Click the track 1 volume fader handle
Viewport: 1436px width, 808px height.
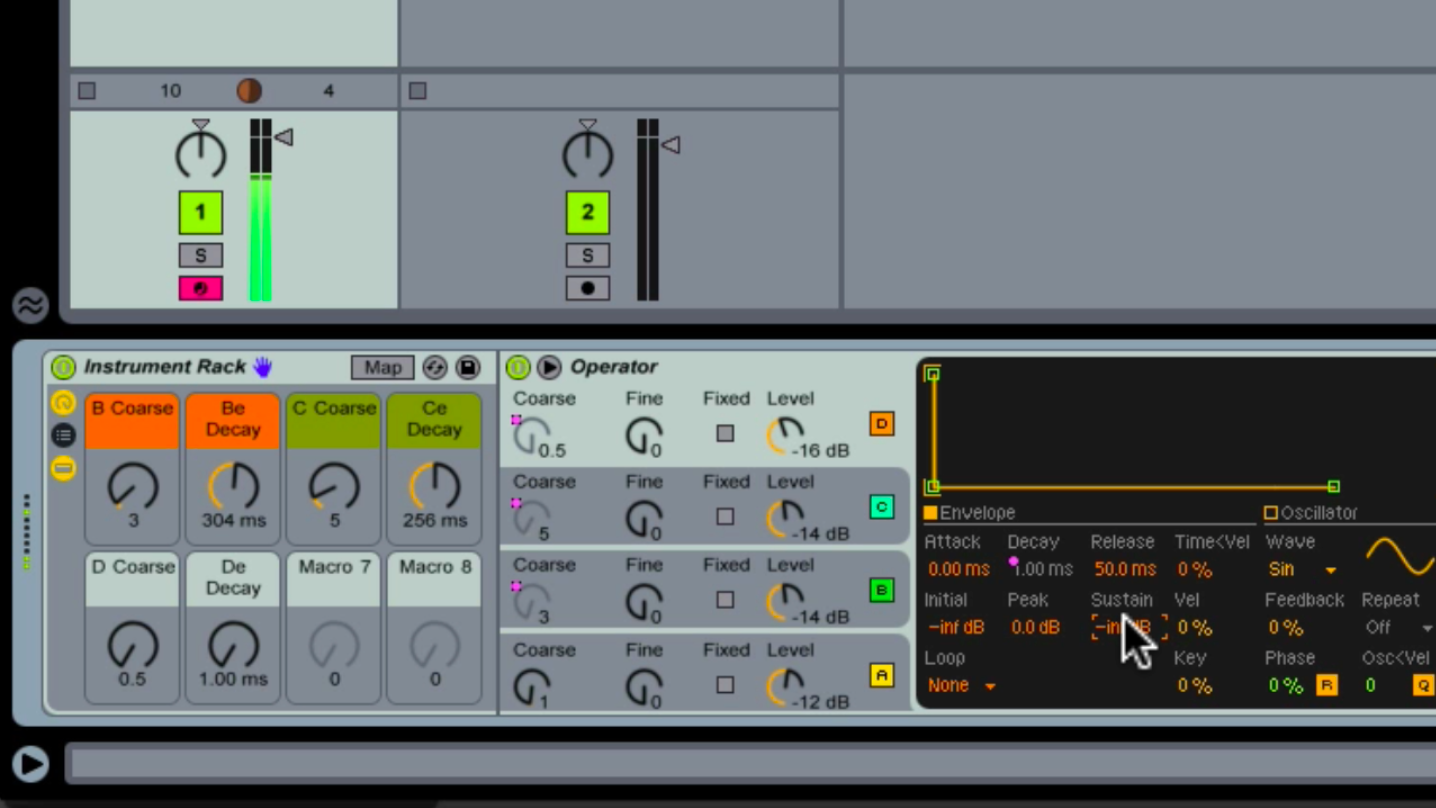point(284,137)
